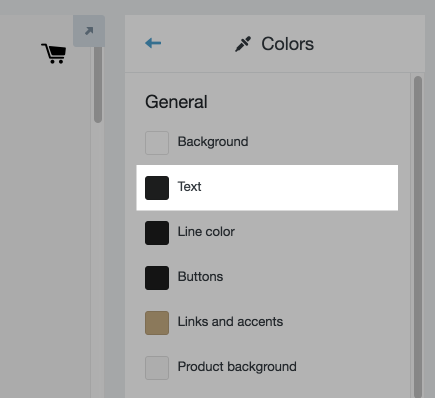The height and width of the screenshot is (398, 435).
Task: Open the shopping cart icon
Action: click(54, 53)
